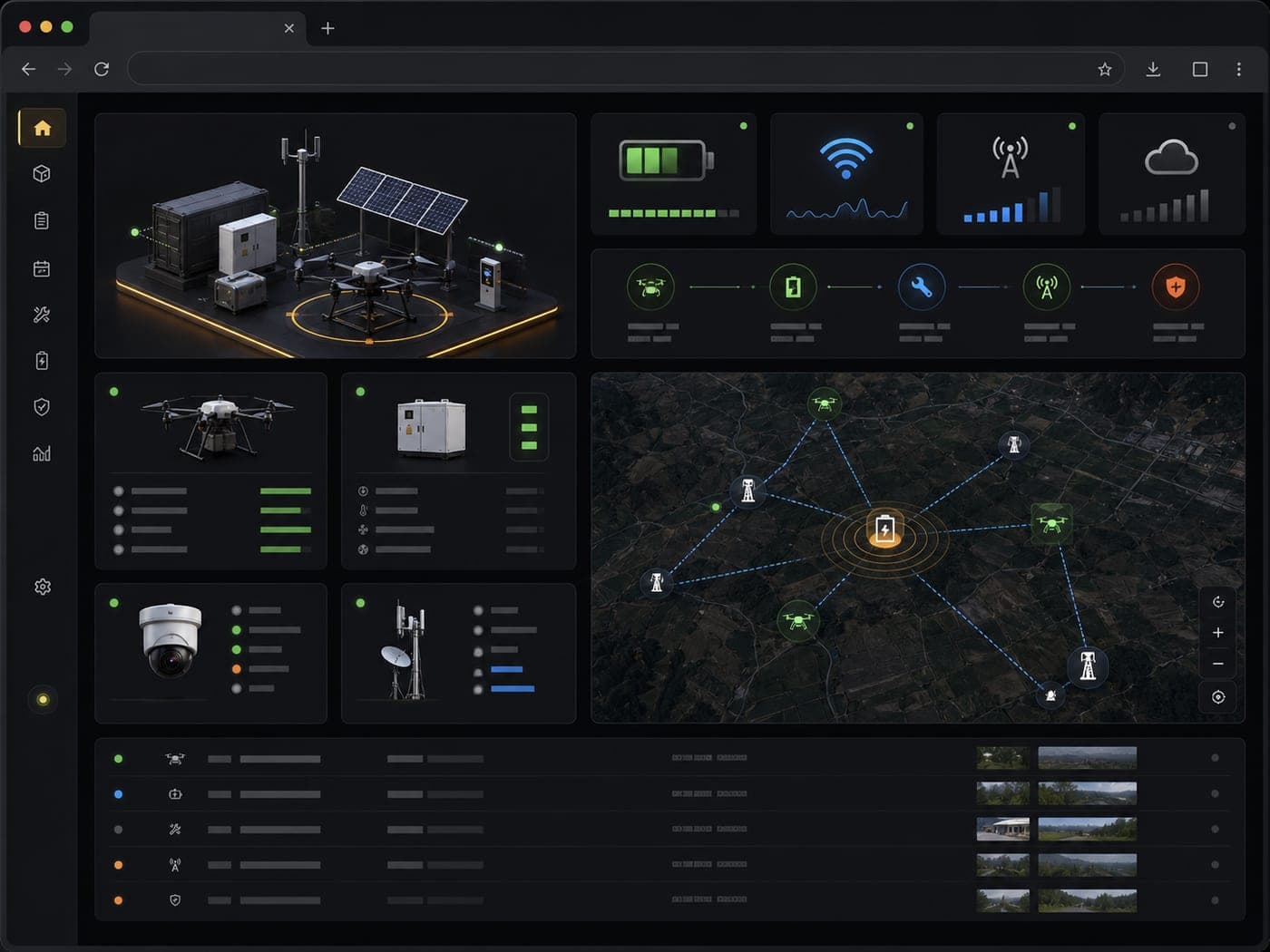Open the charging battery icon in sidebar
Image resolution: width=1270 pixels, height=952 pixels.
pyautogui.click(x=42, y=361)
